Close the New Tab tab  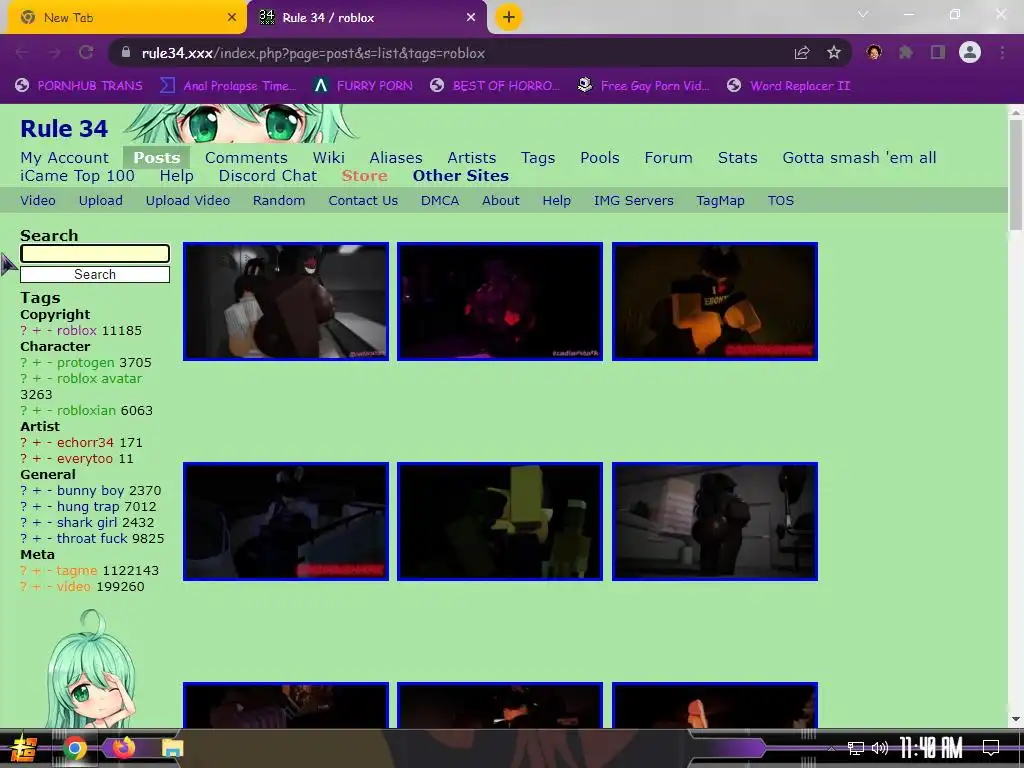pos(231,18)
